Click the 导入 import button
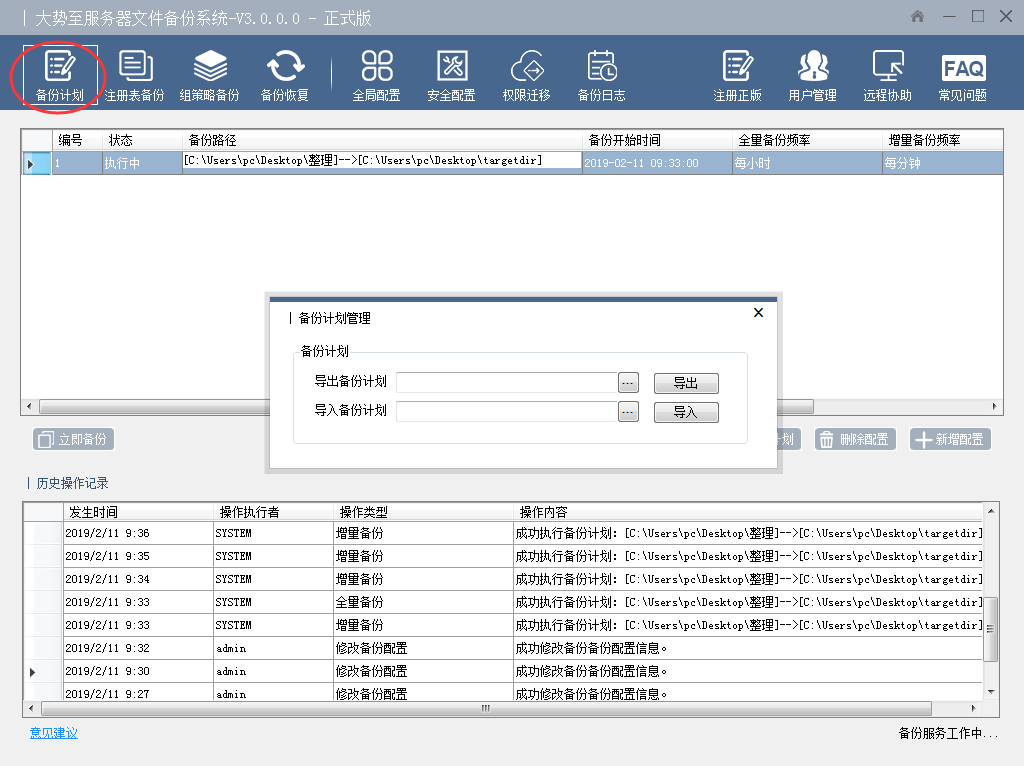Viewport: 1024px width, 766px height. (x=686, y=412)
